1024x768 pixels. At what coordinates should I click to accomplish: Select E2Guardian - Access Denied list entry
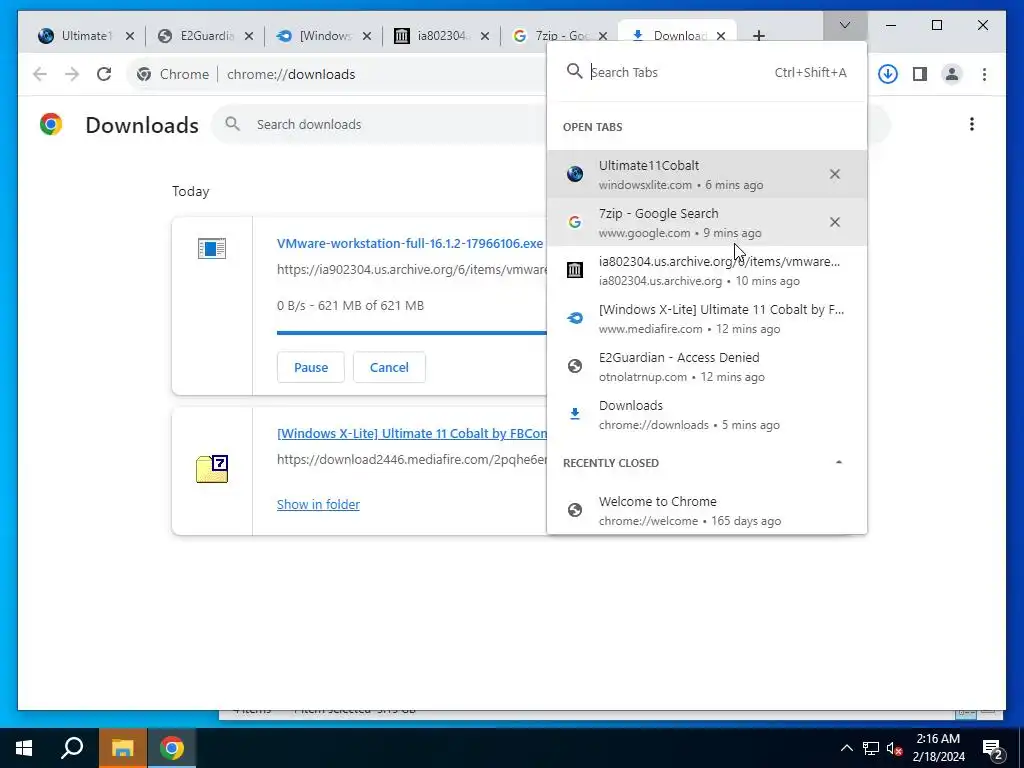tap(707, 366)
